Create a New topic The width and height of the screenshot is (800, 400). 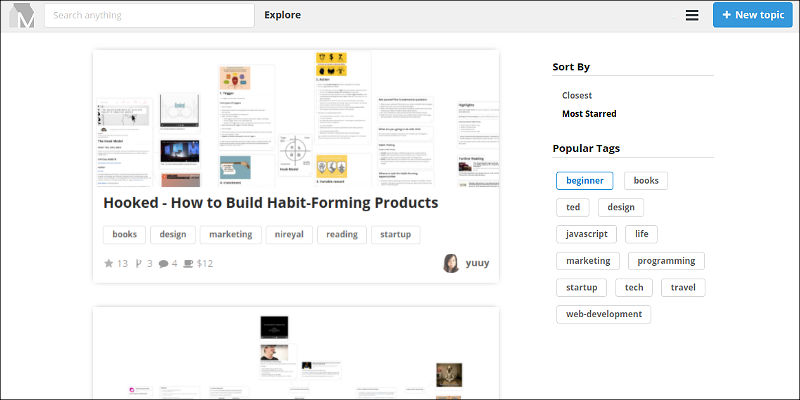pyautogui.click(x=753, y=15)
